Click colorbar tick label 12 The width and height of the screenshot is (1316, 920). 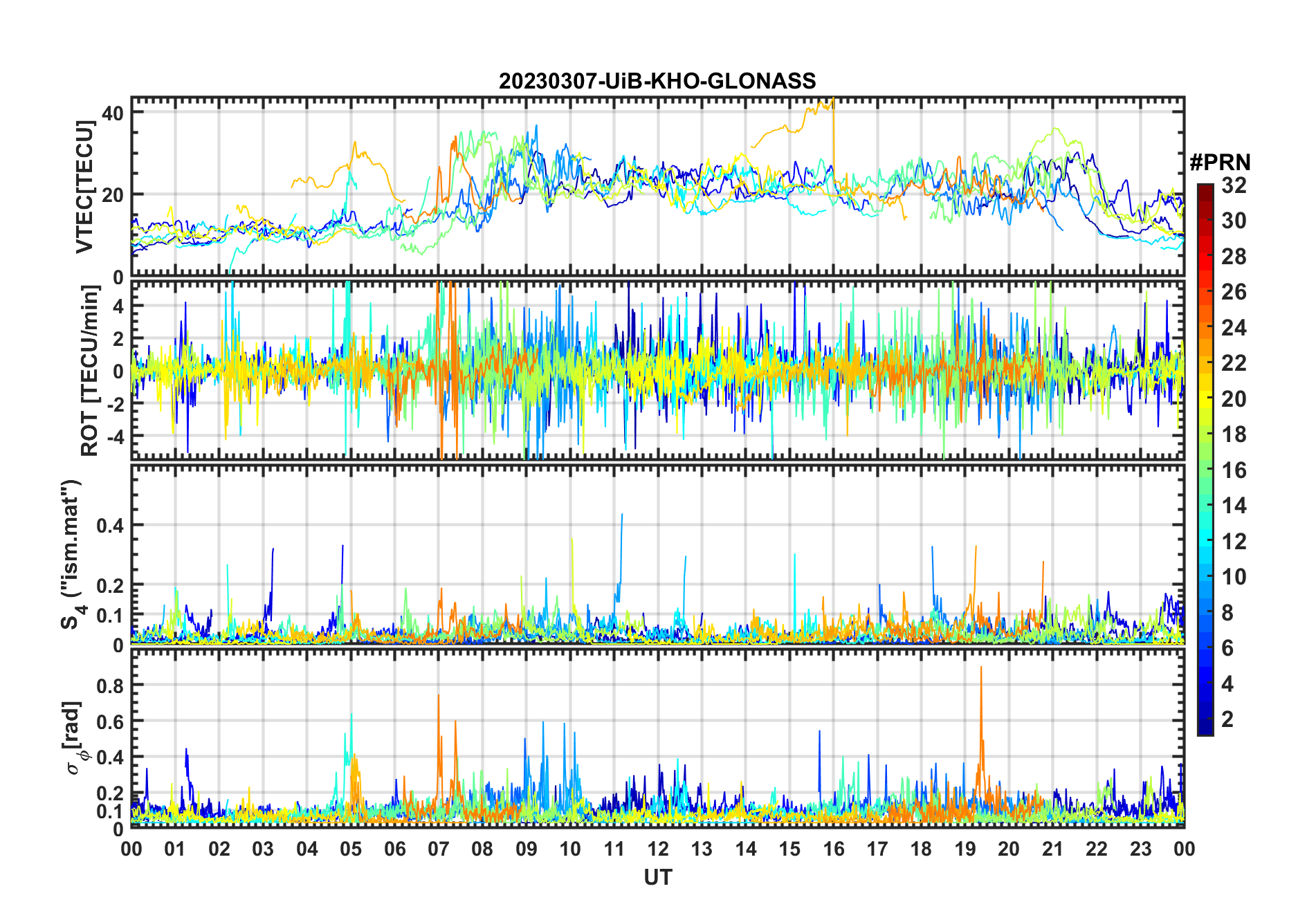tap(1234, 542)
